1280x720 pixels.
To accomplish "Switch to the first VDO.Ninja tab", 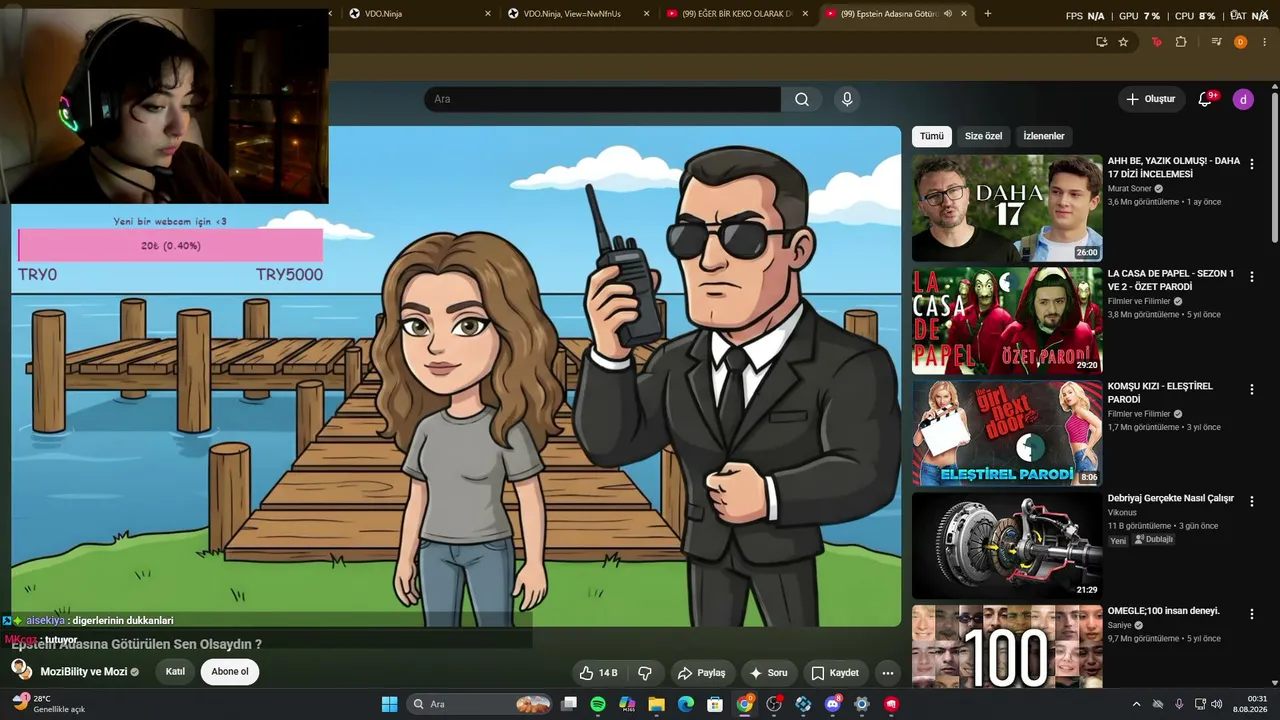I will (x=420, y=14).
